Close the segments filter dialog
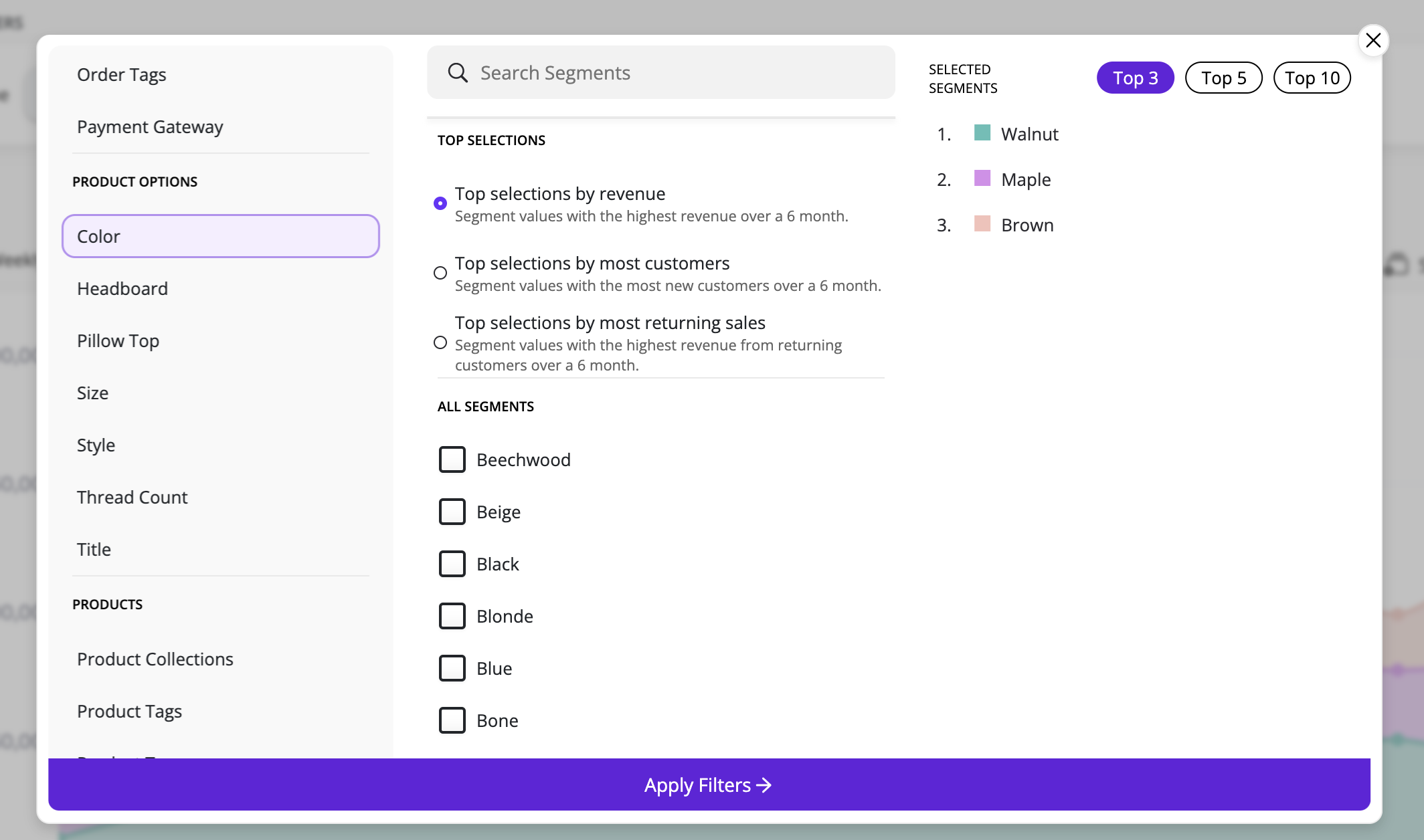The width and height of the screenshot is (1424, 840). (x=1373, y=41)
